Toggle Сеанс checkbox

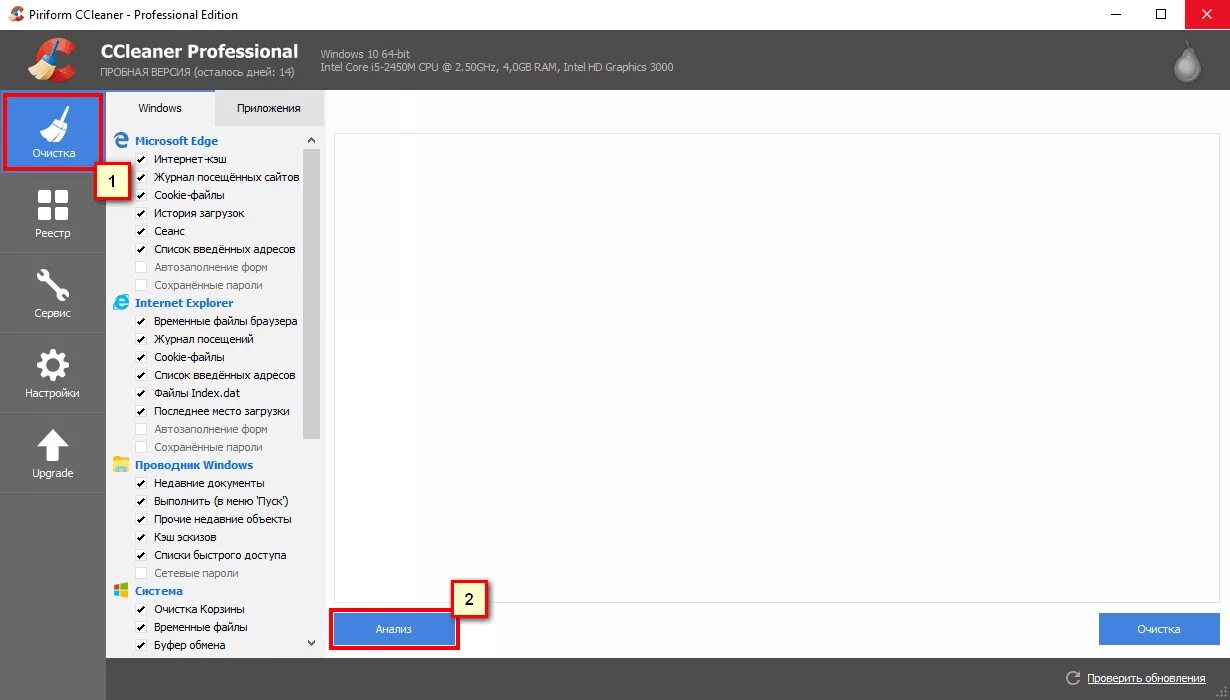[x=141, y=231]
